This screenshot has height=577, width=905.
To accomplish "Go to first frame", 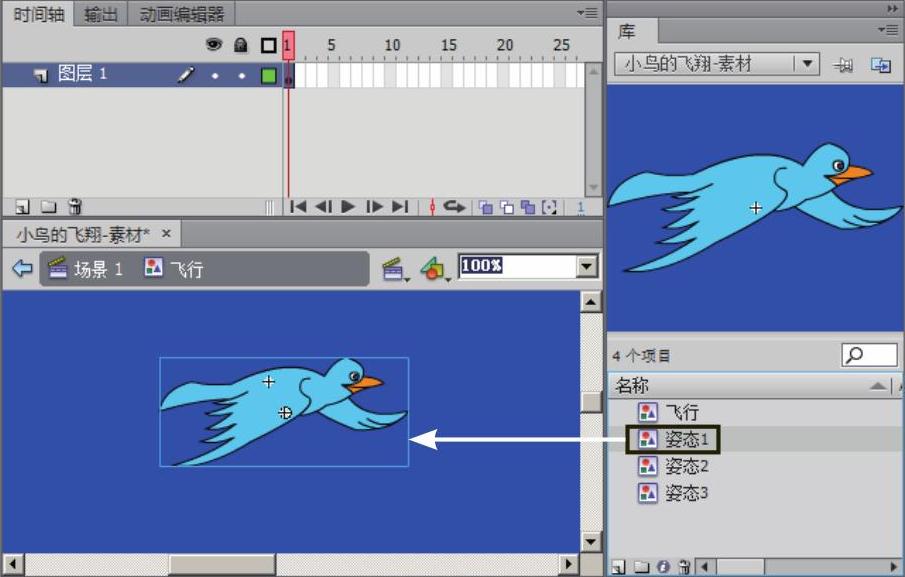I will click(298, 207).
